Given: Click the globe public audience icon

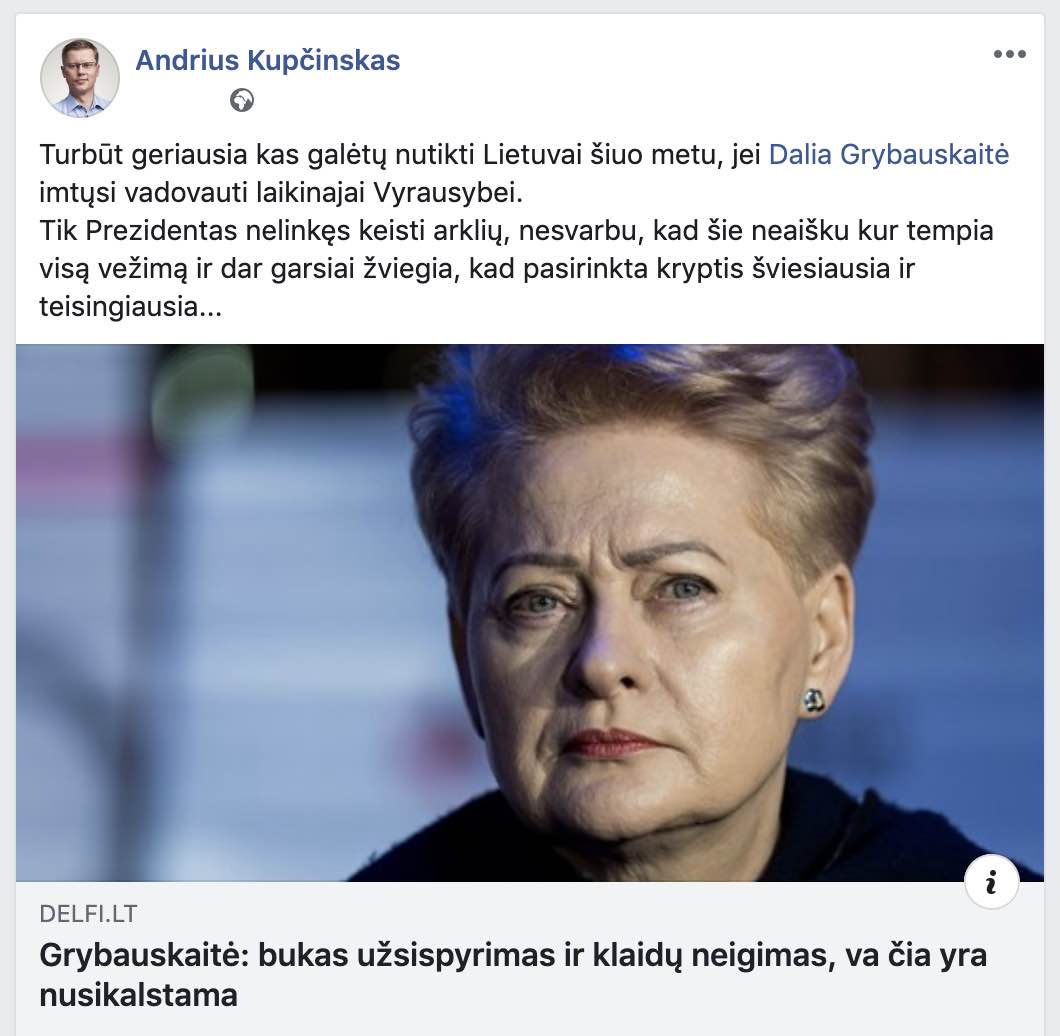Looking at the screenshot, I should 241,101.
